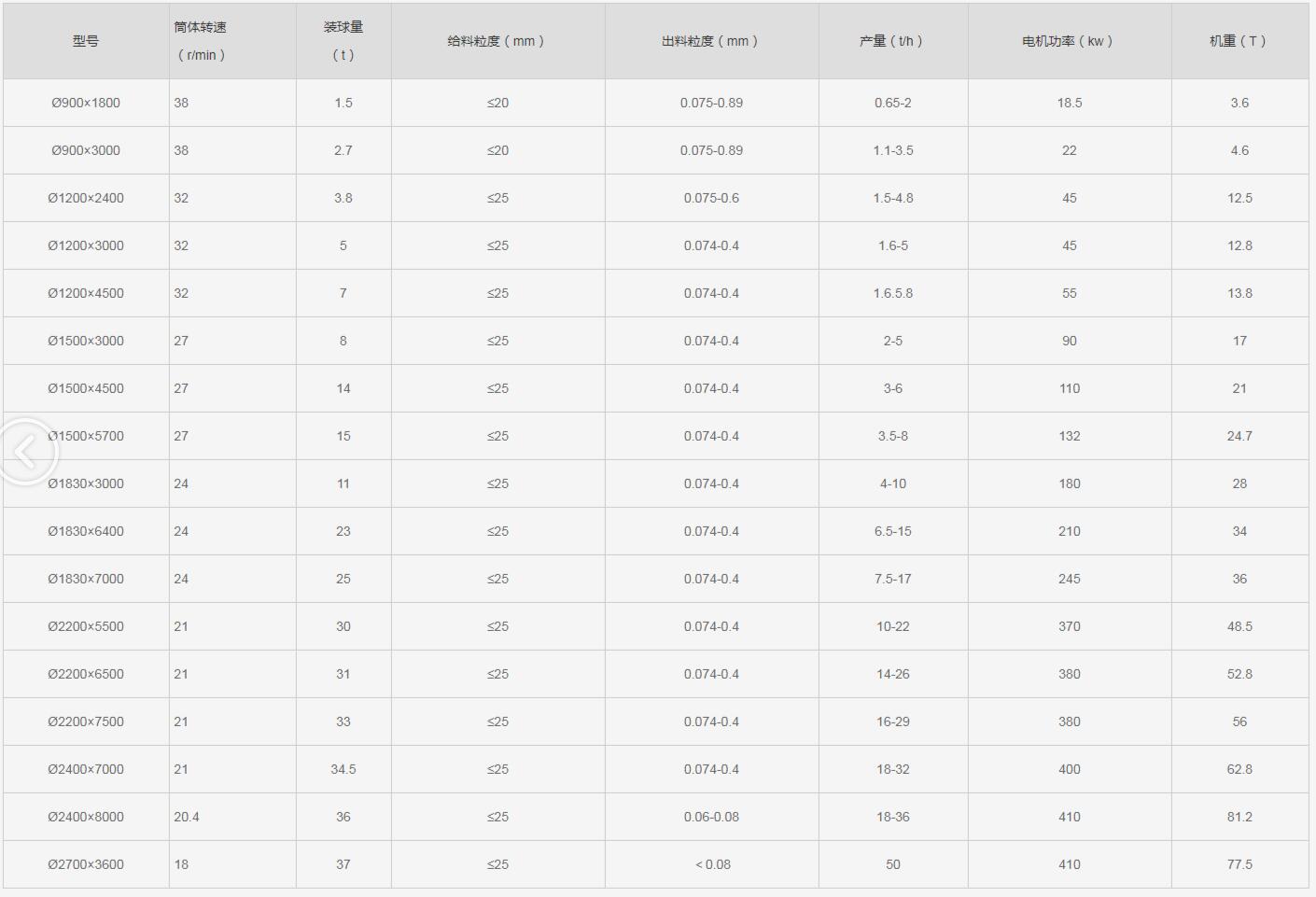The height and width of the screenshot is (897, 1316).
Task: Click the output value 1.6.5.8
Action: (893, 293)
